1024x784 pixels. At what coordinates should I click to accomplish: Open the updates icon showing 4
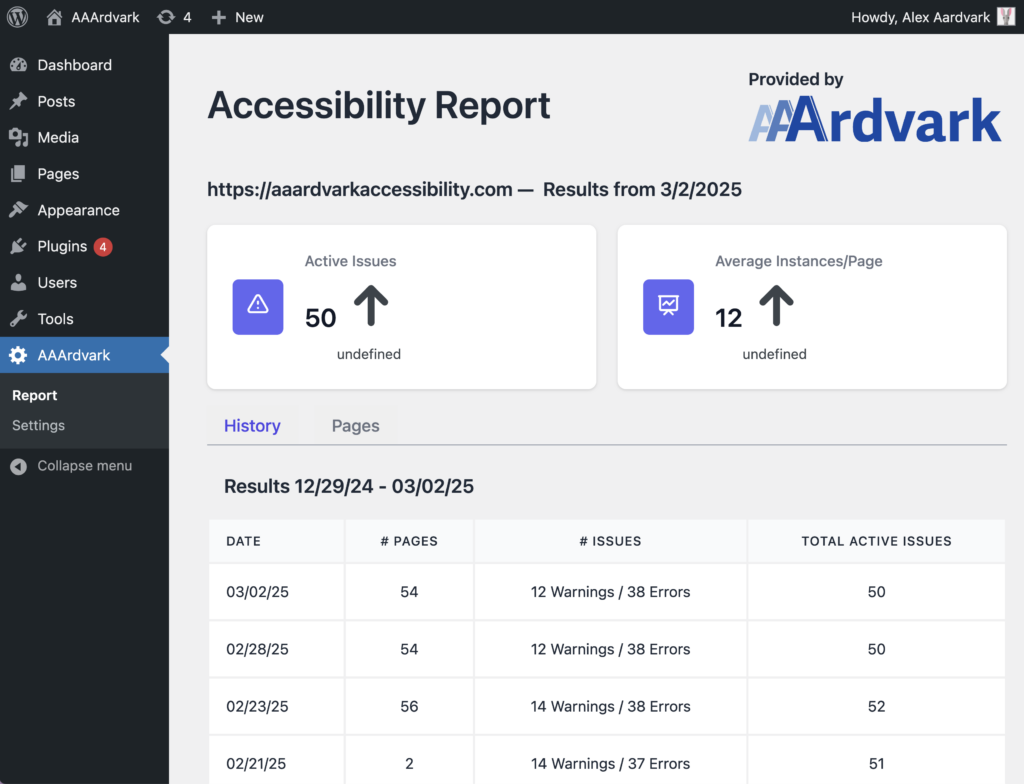click(167, 17)
